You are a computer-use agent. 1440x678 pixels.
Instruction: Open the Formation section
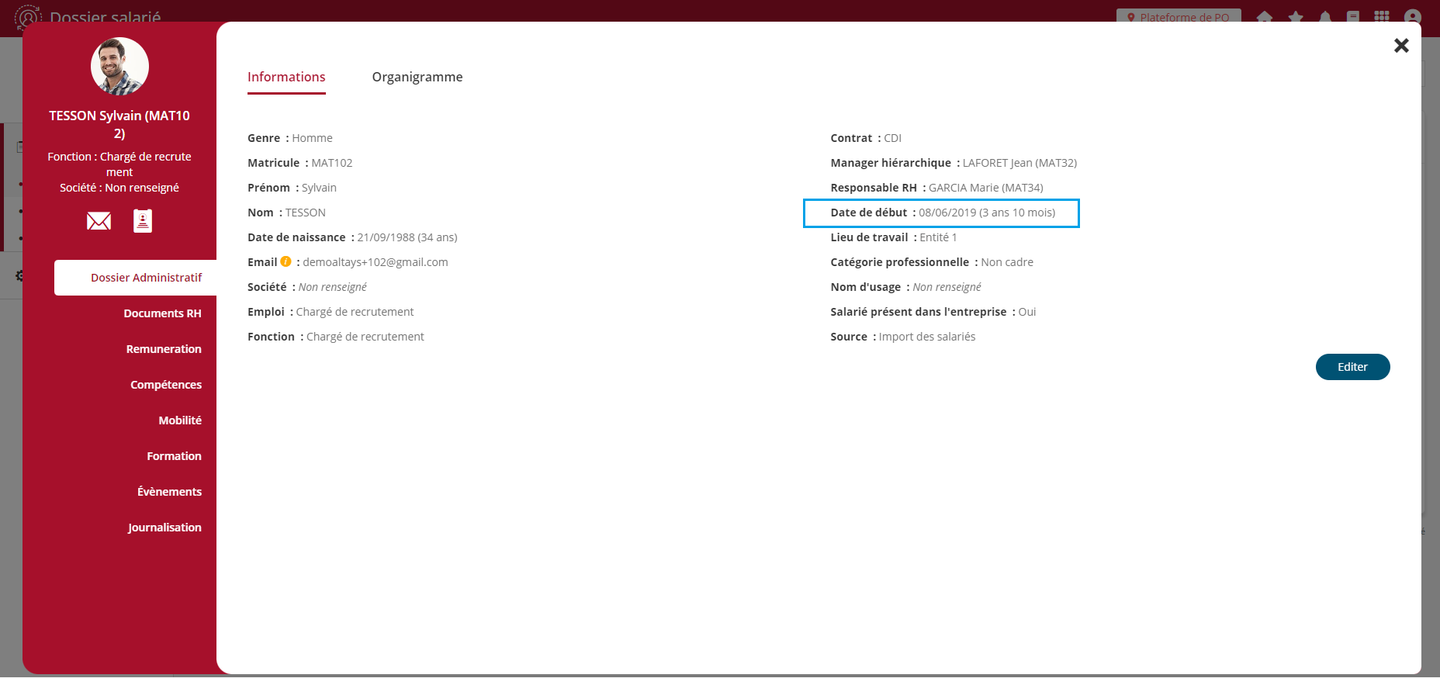(174, 456)
